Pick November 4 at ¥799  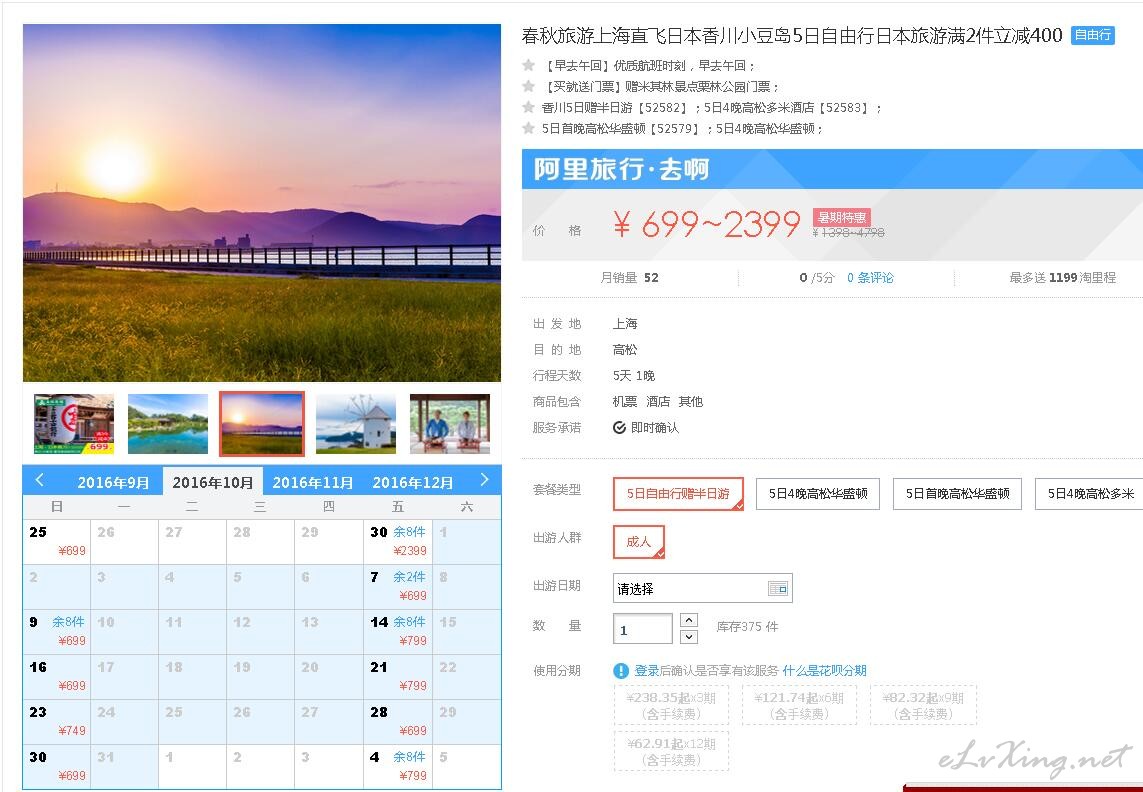click(398, 766)
